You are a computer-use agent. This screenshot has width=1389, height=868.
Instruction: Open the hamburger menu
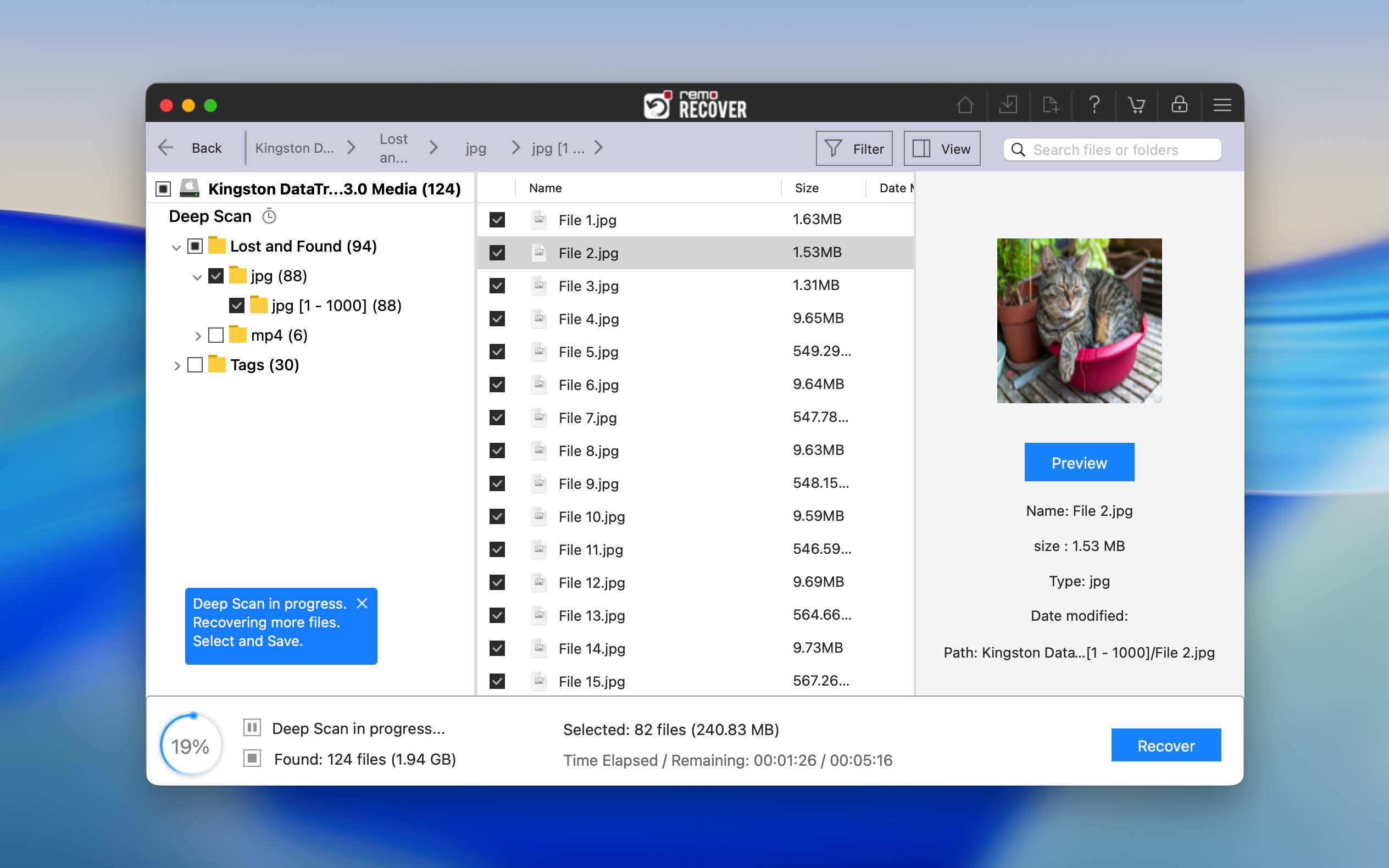point(1223,105)
